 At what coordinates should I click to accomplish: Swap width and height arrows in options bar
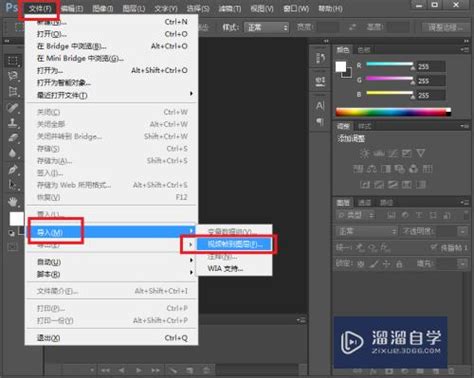click(352, 27)
